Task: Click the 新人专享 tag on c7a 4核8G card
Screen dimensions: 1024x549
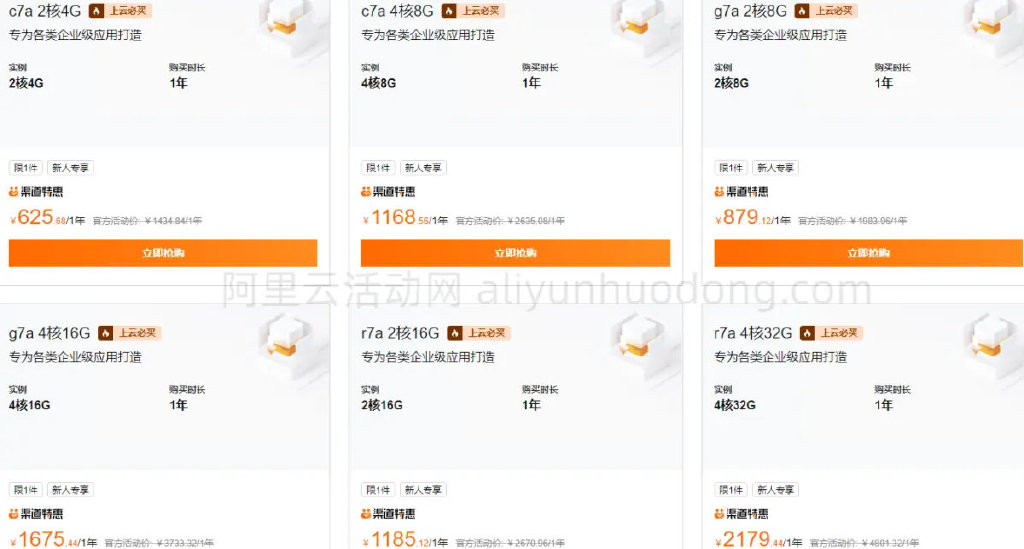Action: [423, 168]
